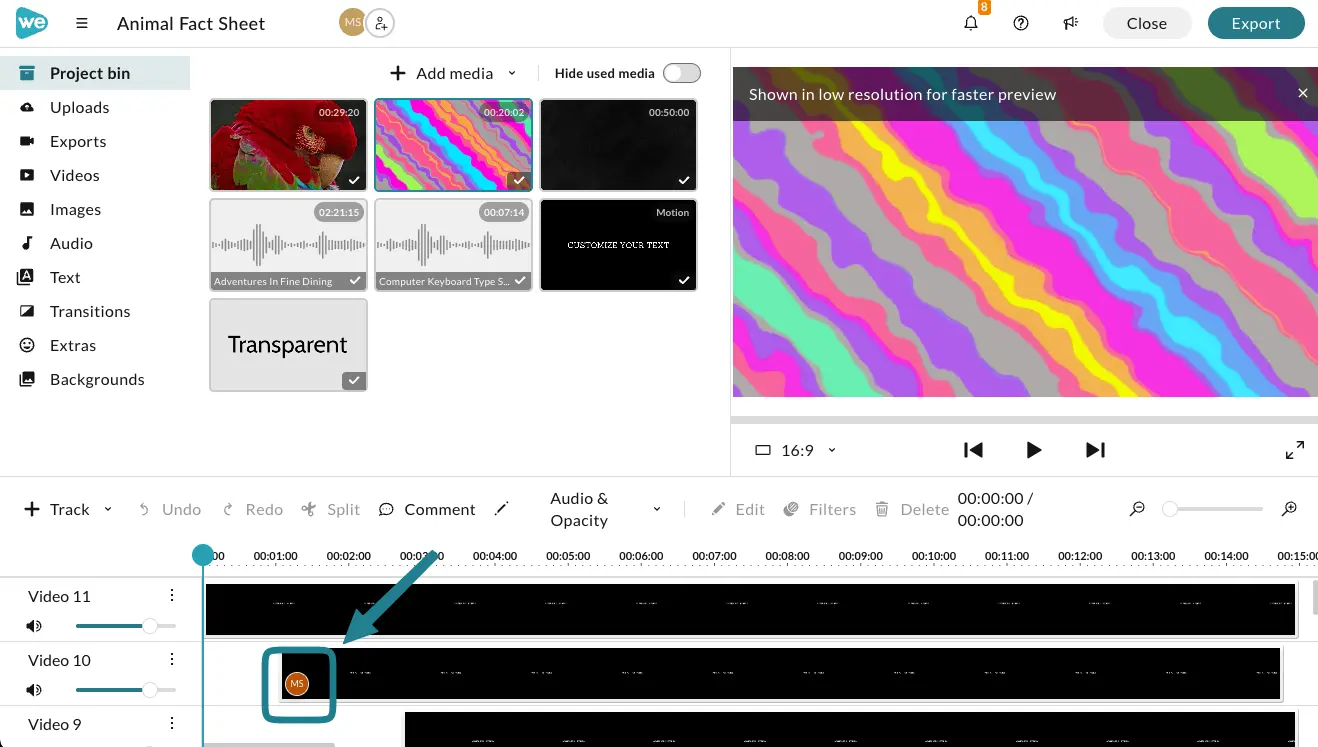This screenshot has height=747, width=1318.
Task: Open help question mark icon
Action: [1021, 23]
